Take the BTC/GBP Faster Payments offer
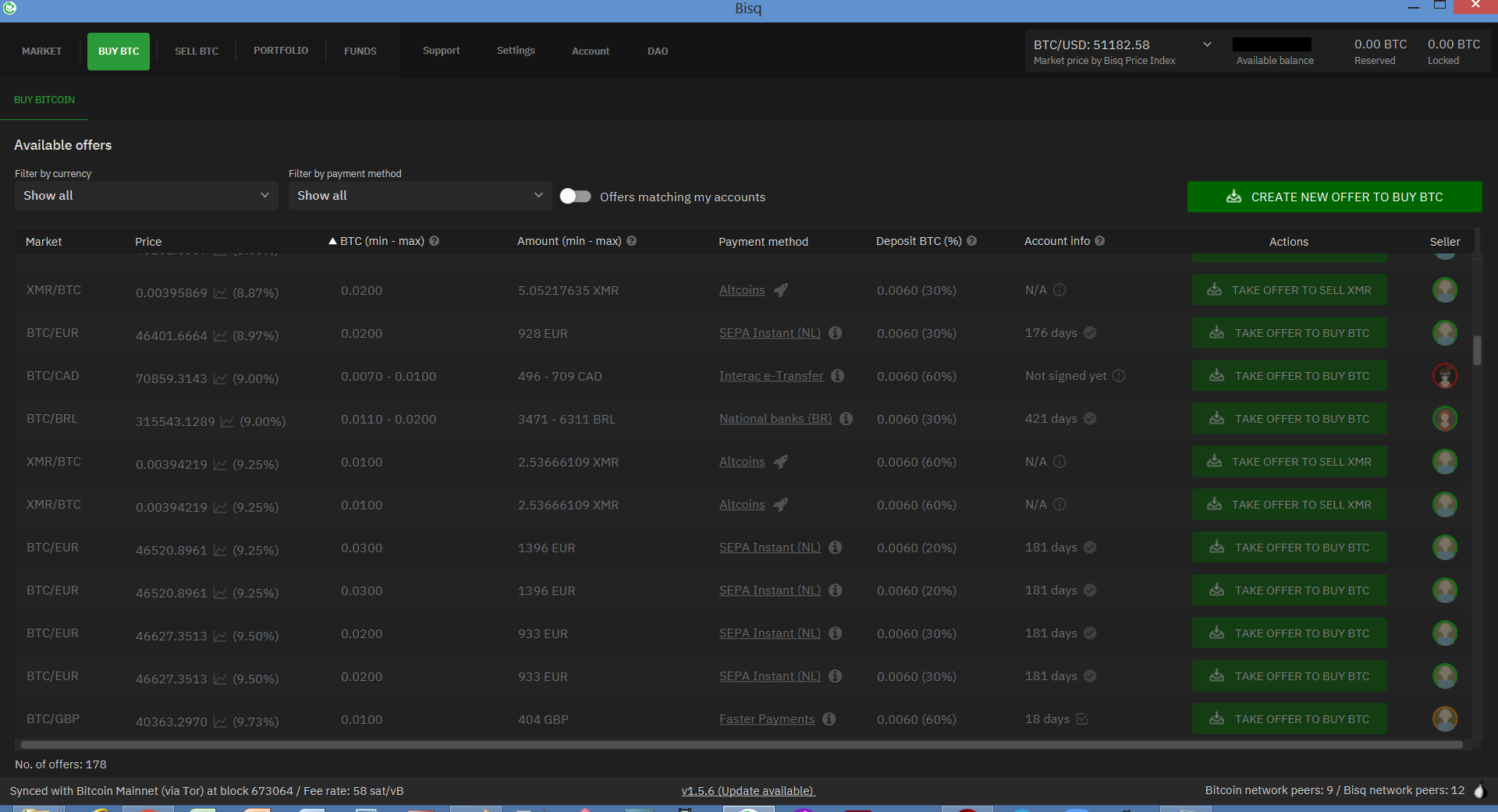 pyautogui.click(x=1289, y=719)
